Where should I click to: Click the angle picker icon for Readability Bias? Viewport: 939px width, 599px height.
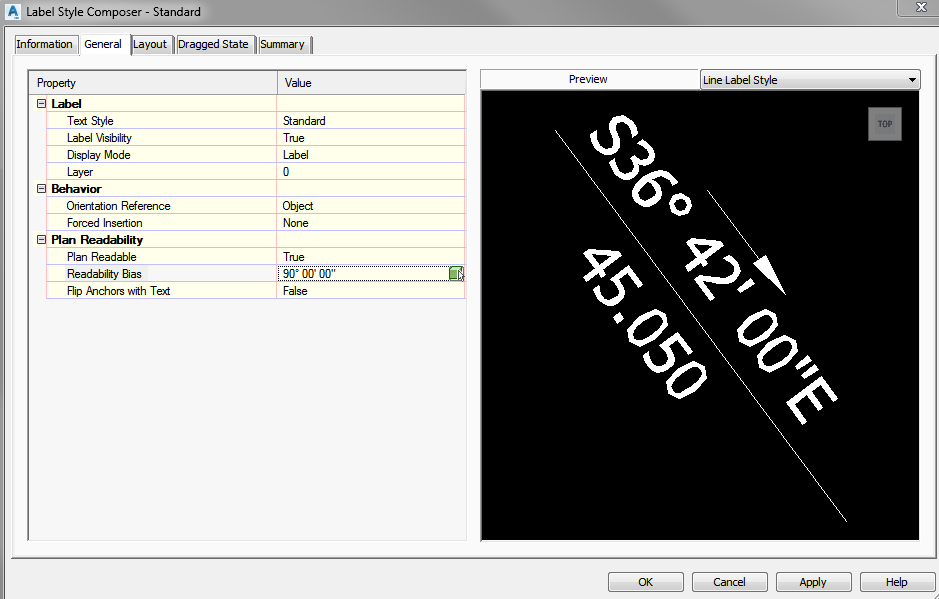pyautogui.click(x=456, y=273)
